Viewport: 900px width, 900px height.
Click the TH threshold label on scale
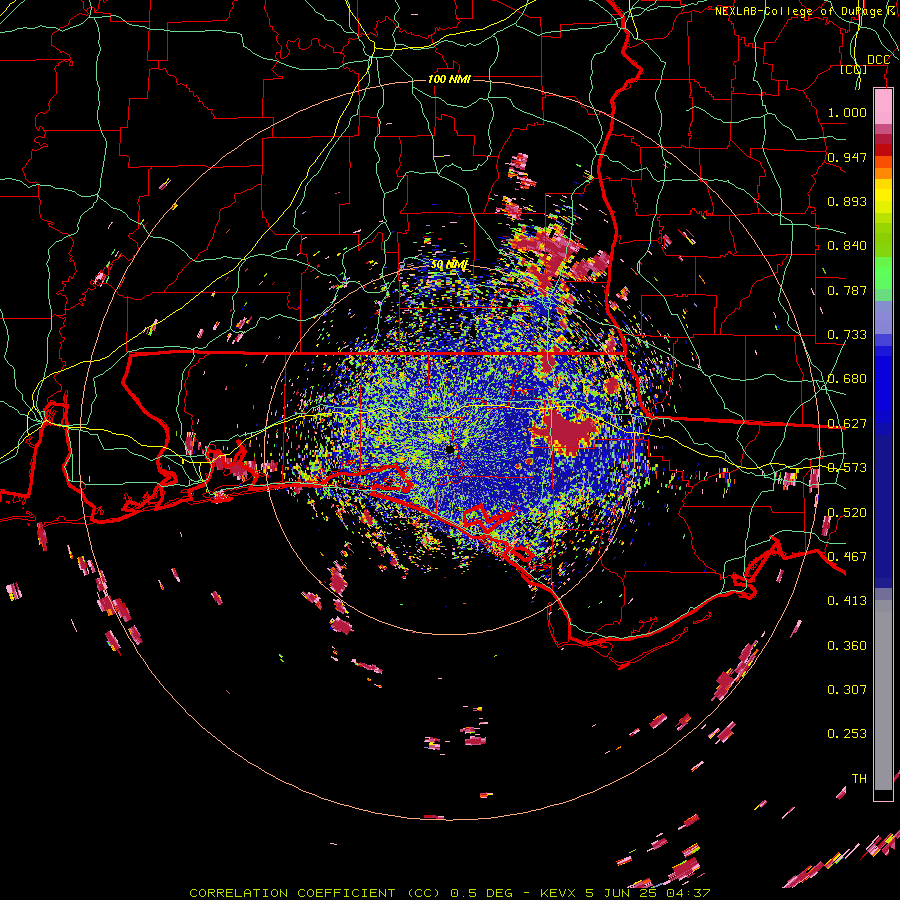pyautogui.click(x=859, y=779)
